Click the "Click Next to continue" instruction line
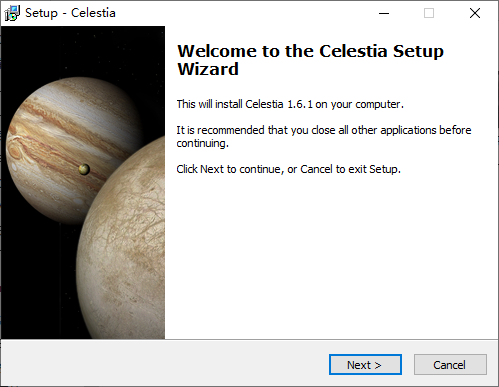 288,169
